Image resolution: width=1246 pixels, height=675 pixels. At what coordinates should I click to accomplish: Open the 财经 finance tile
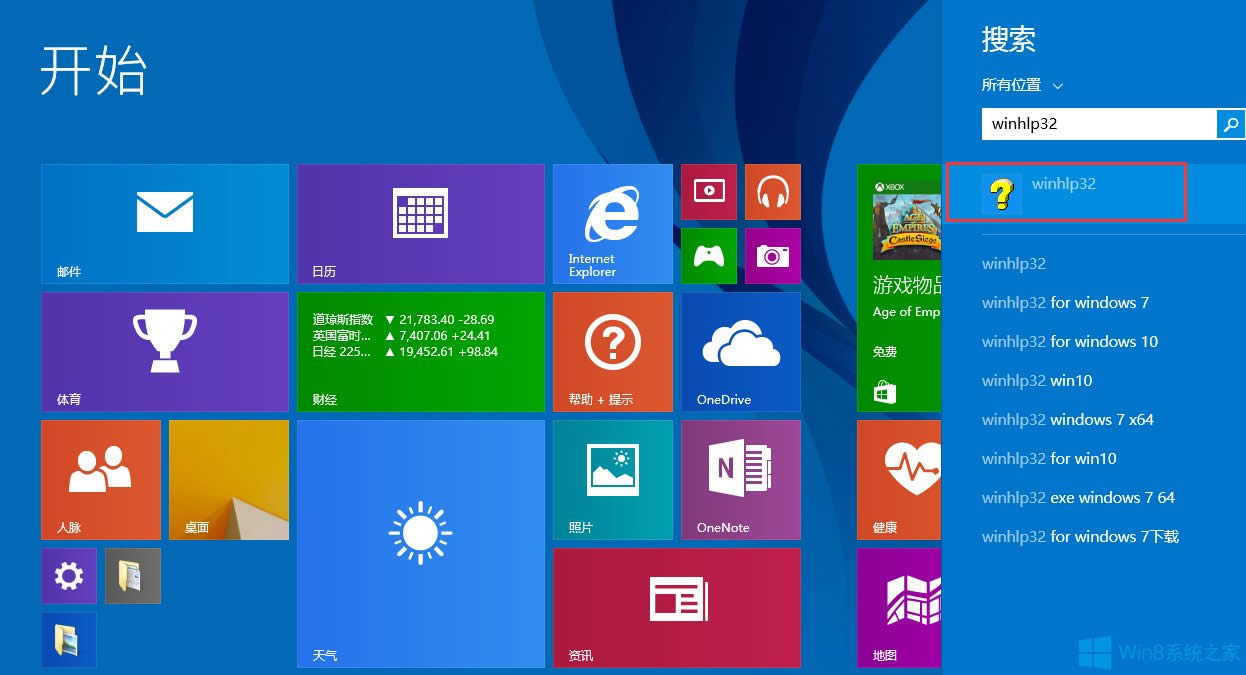(x=420, y=351)
